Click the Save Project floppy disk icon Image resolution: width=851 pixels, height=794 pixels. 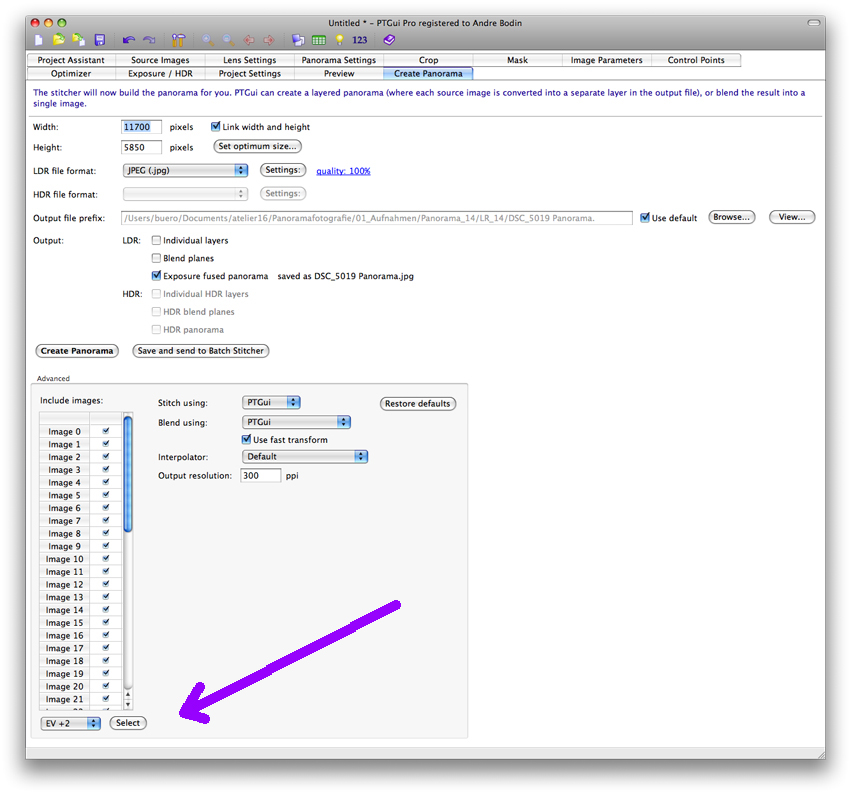(x=99, y=40)
